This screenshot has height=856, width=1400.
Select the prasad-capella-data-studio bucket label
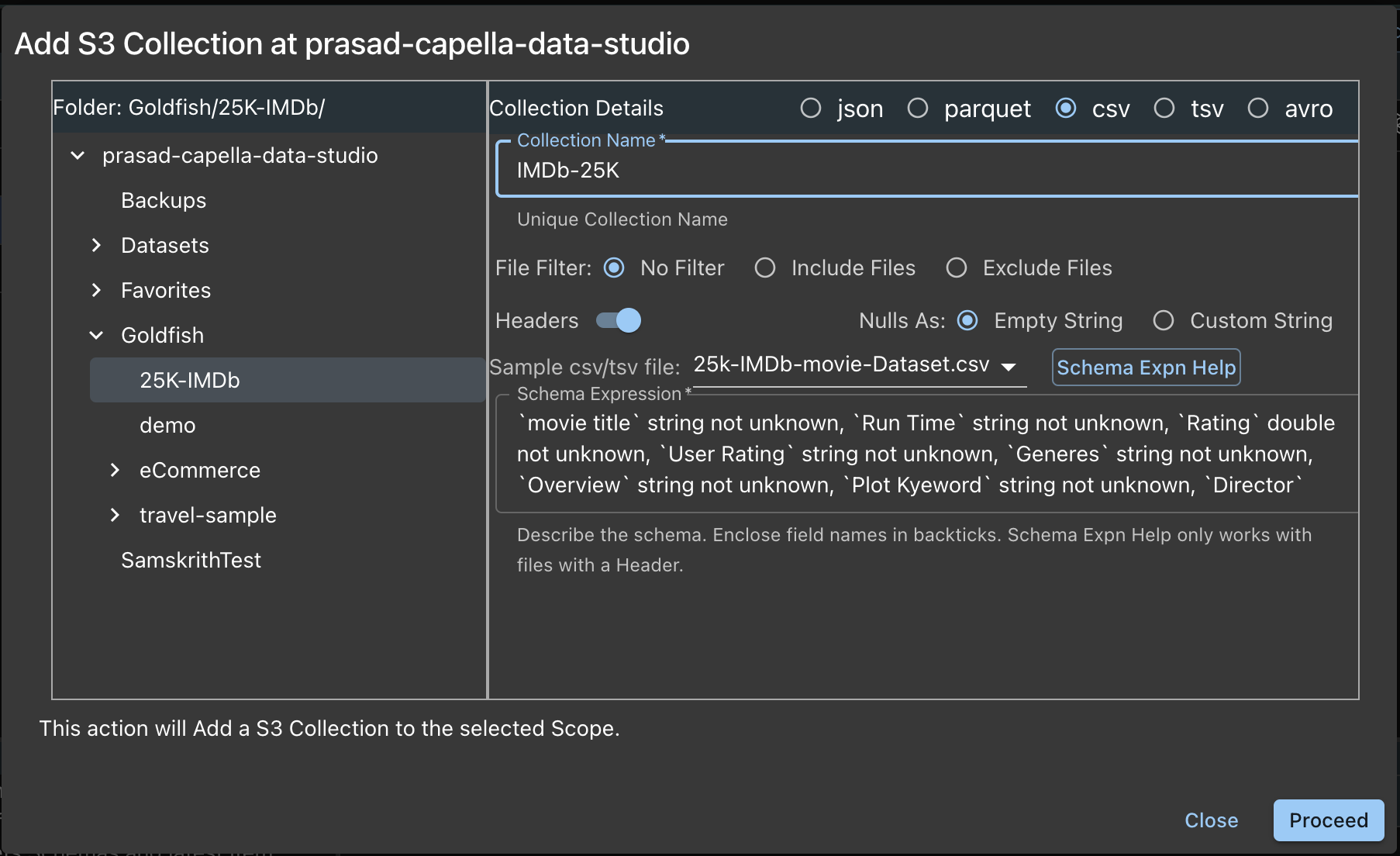(x=240, y=155)
